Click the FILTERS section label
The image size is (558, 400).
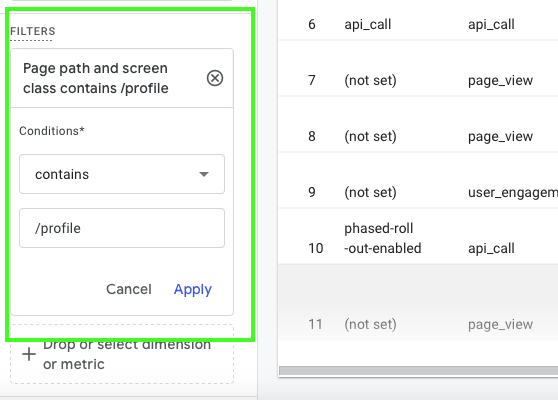(33, 31)
